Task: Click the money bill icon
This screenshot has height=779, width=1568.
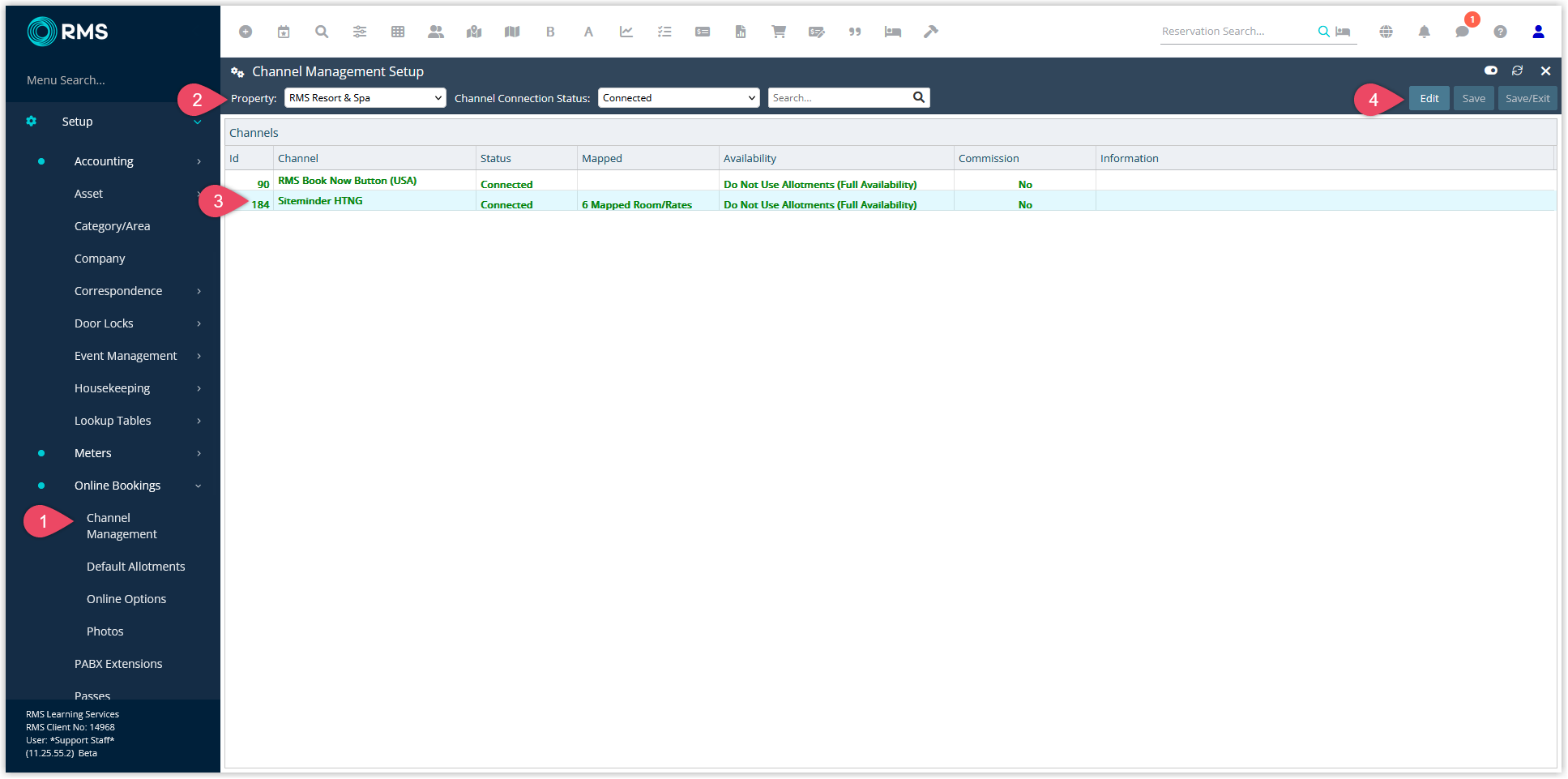Action: point(703,32)
